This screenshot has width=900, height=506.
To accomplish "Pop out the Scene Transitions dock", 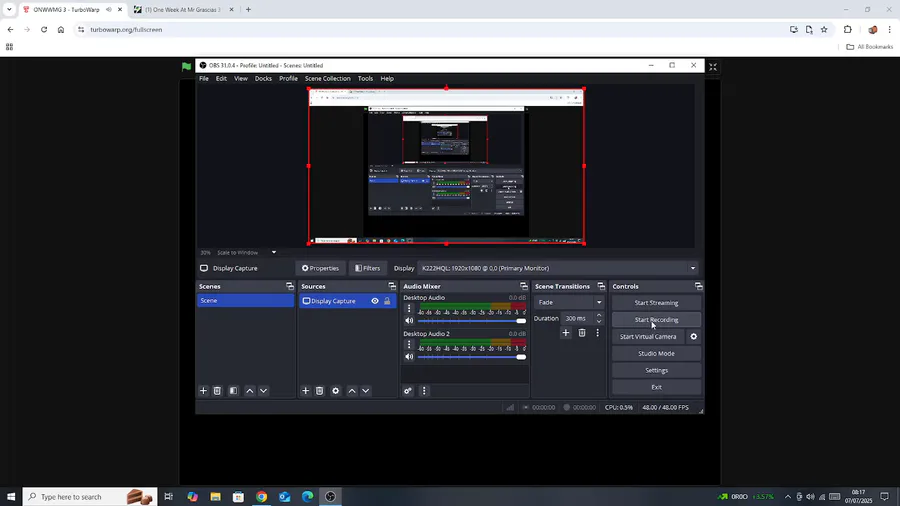I will coord(601,286).
